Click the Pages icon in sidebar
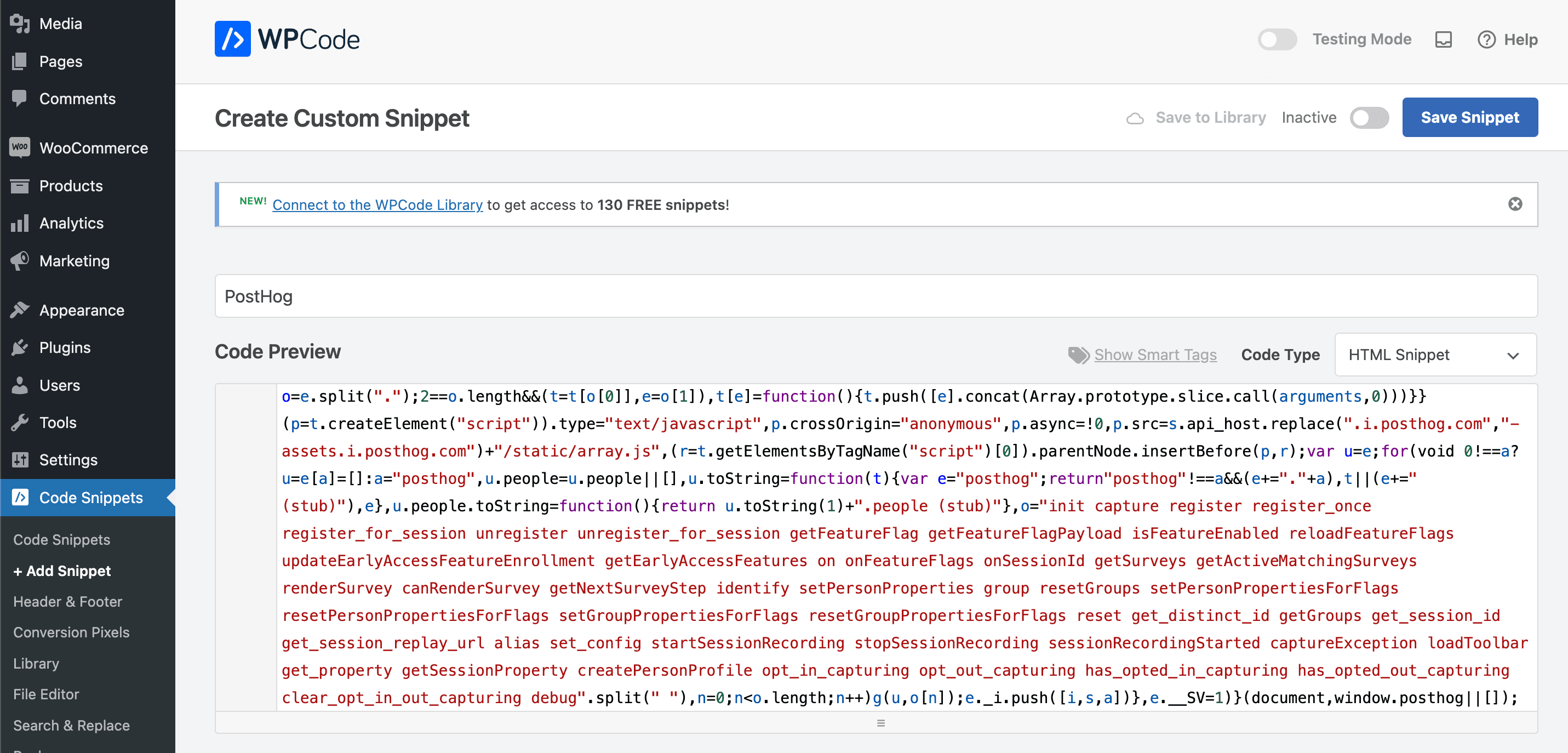The width and height of the screenshot is (1568, 753). [20, 61]
